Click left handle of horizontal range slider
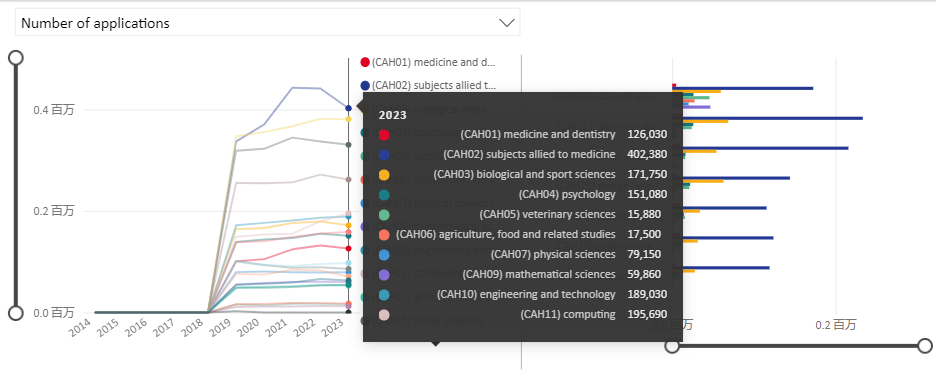The height and width of the screenshot is (379, 936). pos(672,346)
